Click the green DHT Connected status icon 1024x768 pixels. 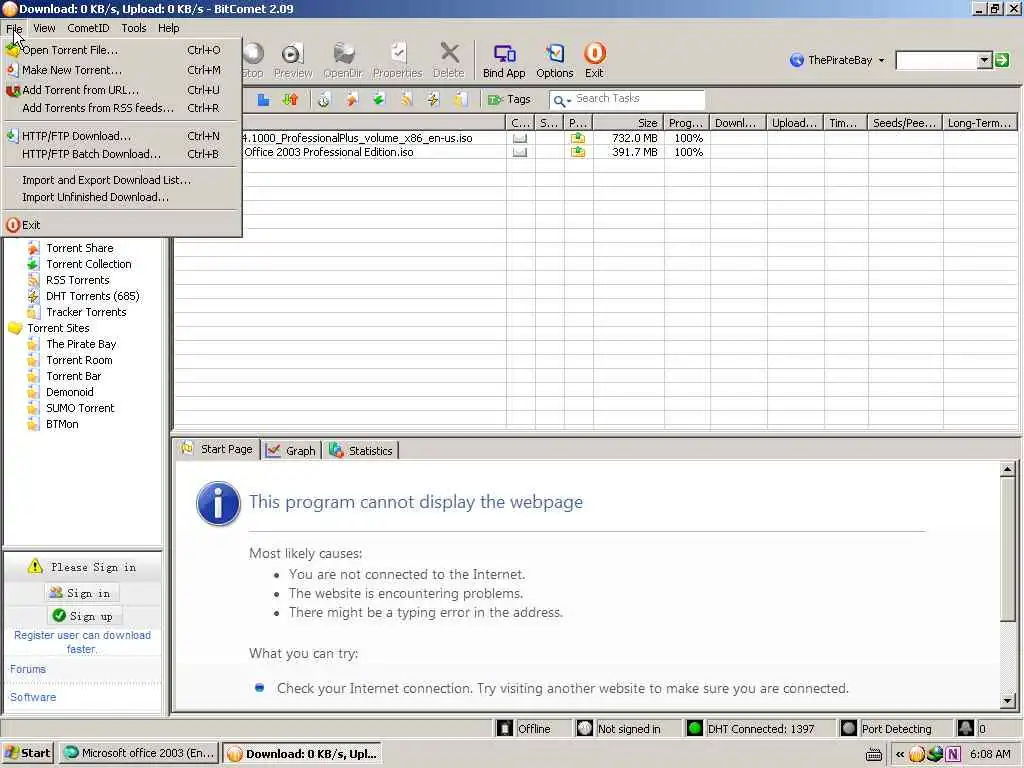695,728
